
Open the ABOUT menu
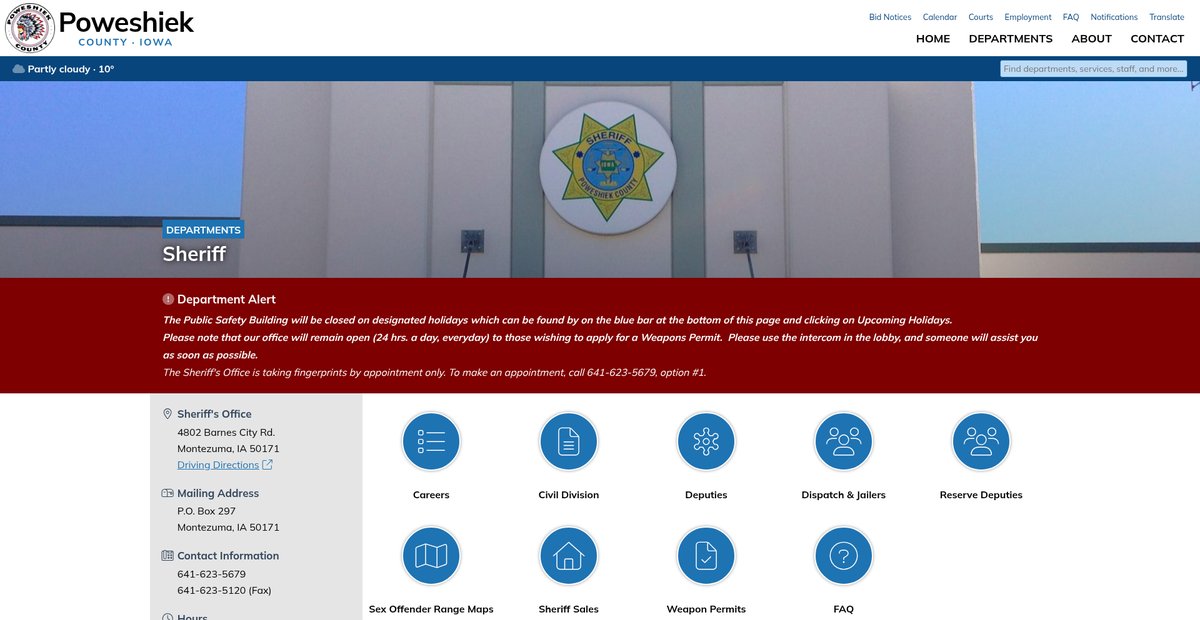coord(1091,39)
